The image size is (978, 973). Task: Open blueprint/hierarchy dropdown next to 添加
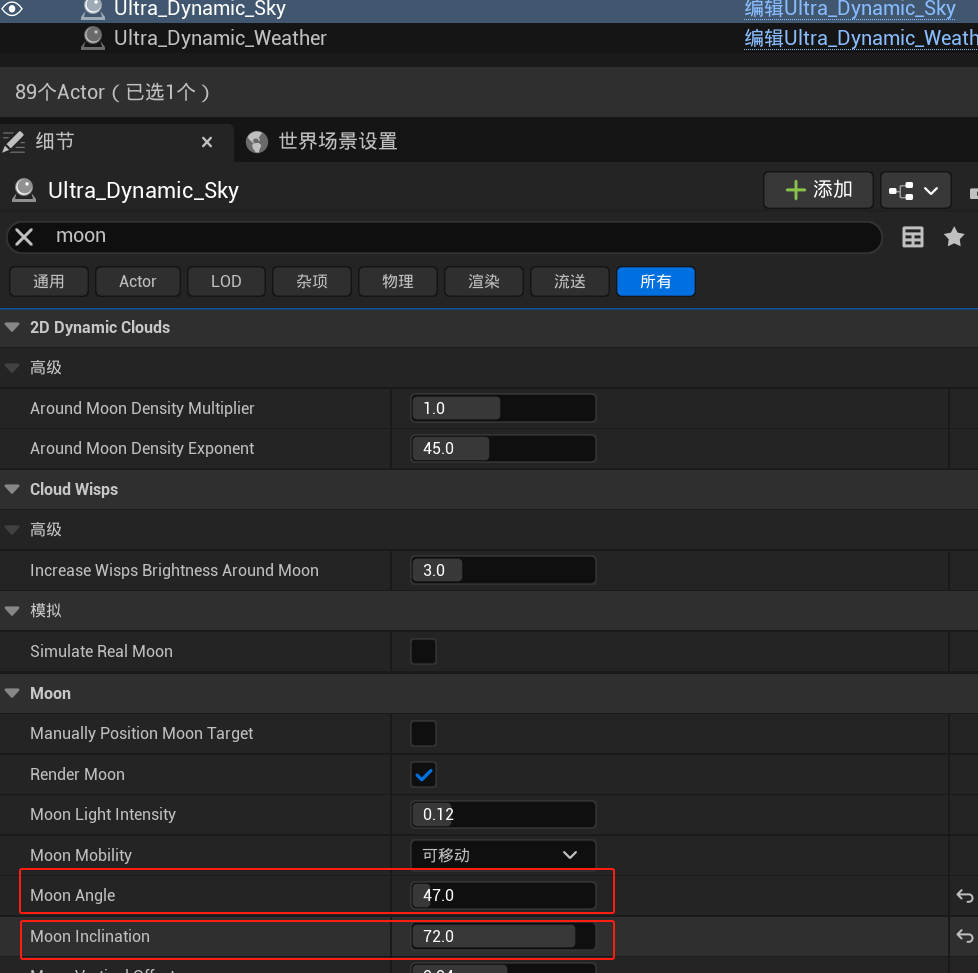916,190
